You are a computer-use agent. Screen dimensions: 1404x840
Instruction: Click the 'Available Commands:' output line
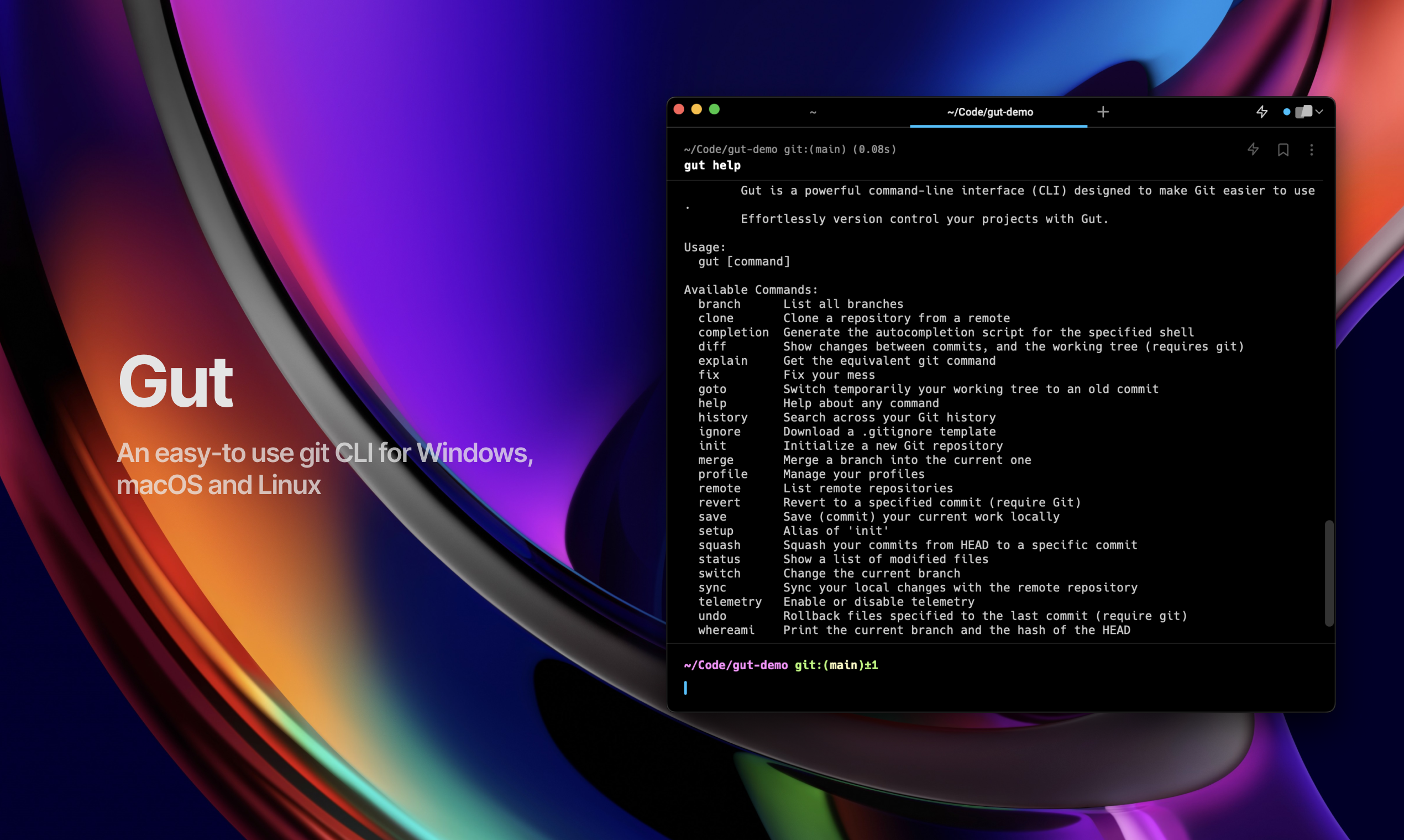pos(751,290)
